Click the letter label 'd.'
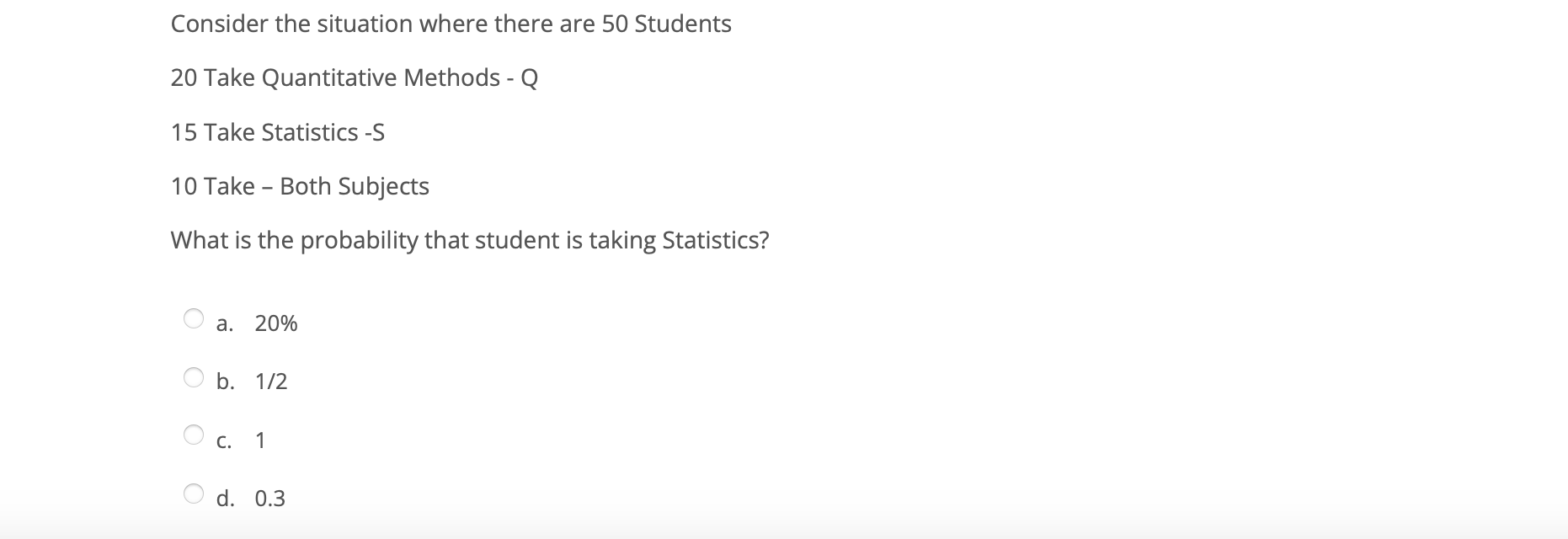Viewport: 1568px width, 539px height. (226, 499)
